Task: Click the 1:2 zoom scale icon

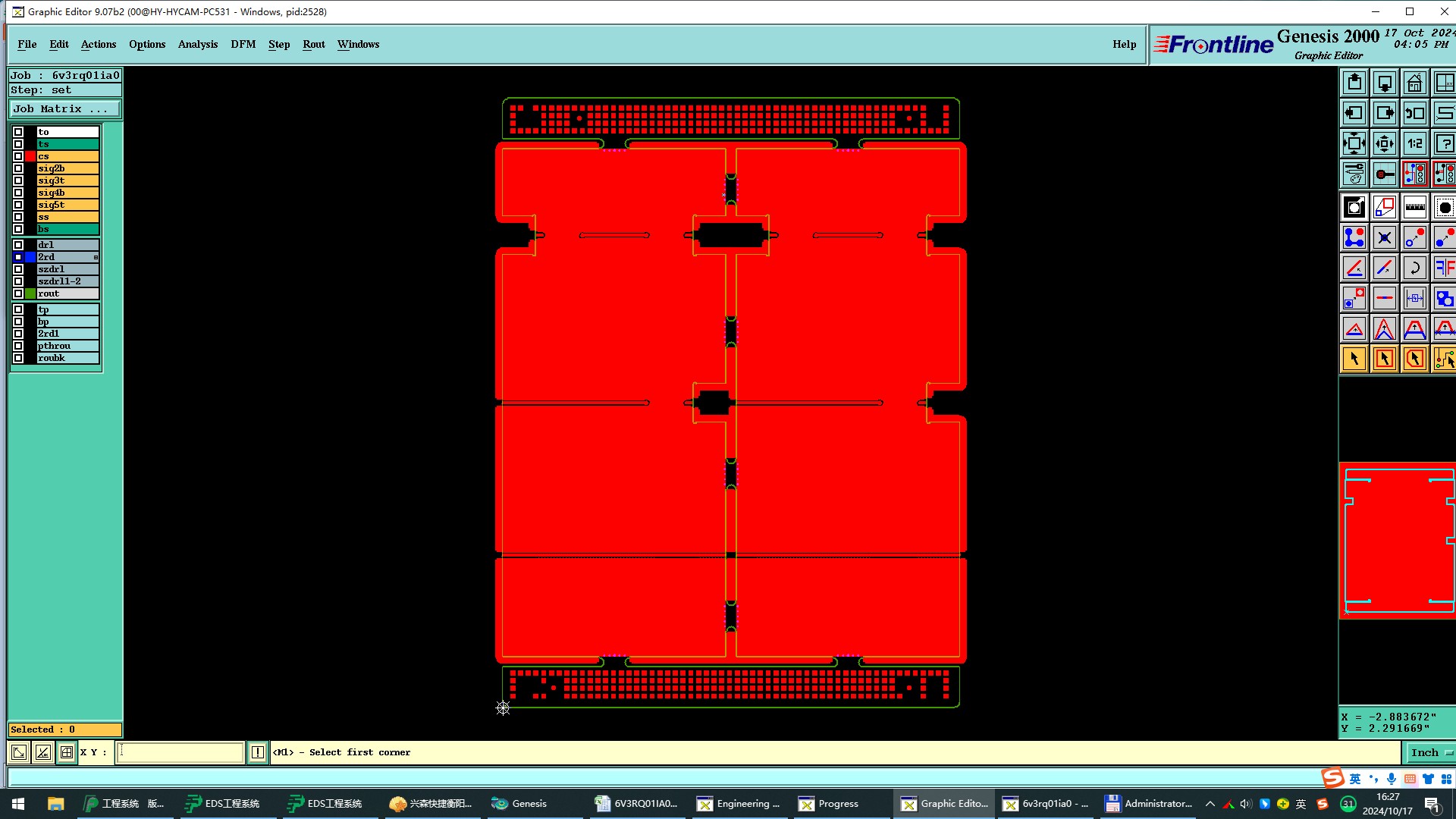Action: [x=1414, y=143]
